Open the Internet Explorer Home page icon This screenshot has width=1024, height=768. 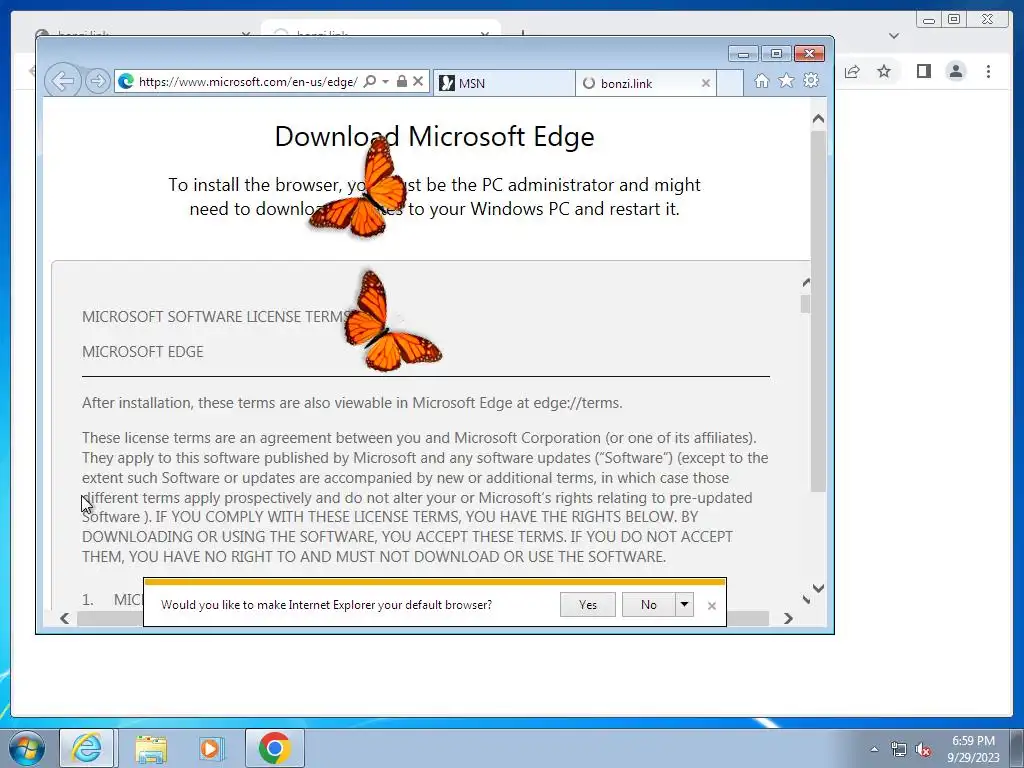coord(761,80)
